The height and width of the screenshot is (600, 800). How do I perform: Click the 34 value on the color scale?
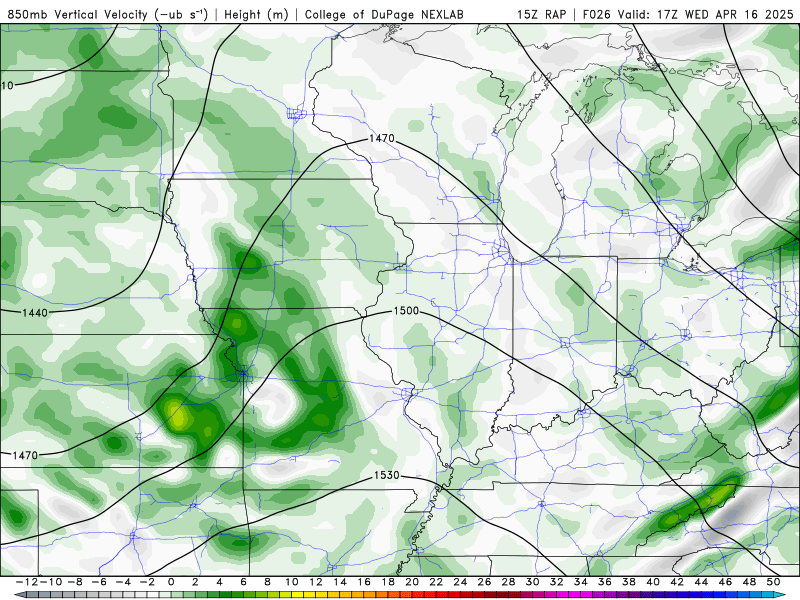click(581, 582)
